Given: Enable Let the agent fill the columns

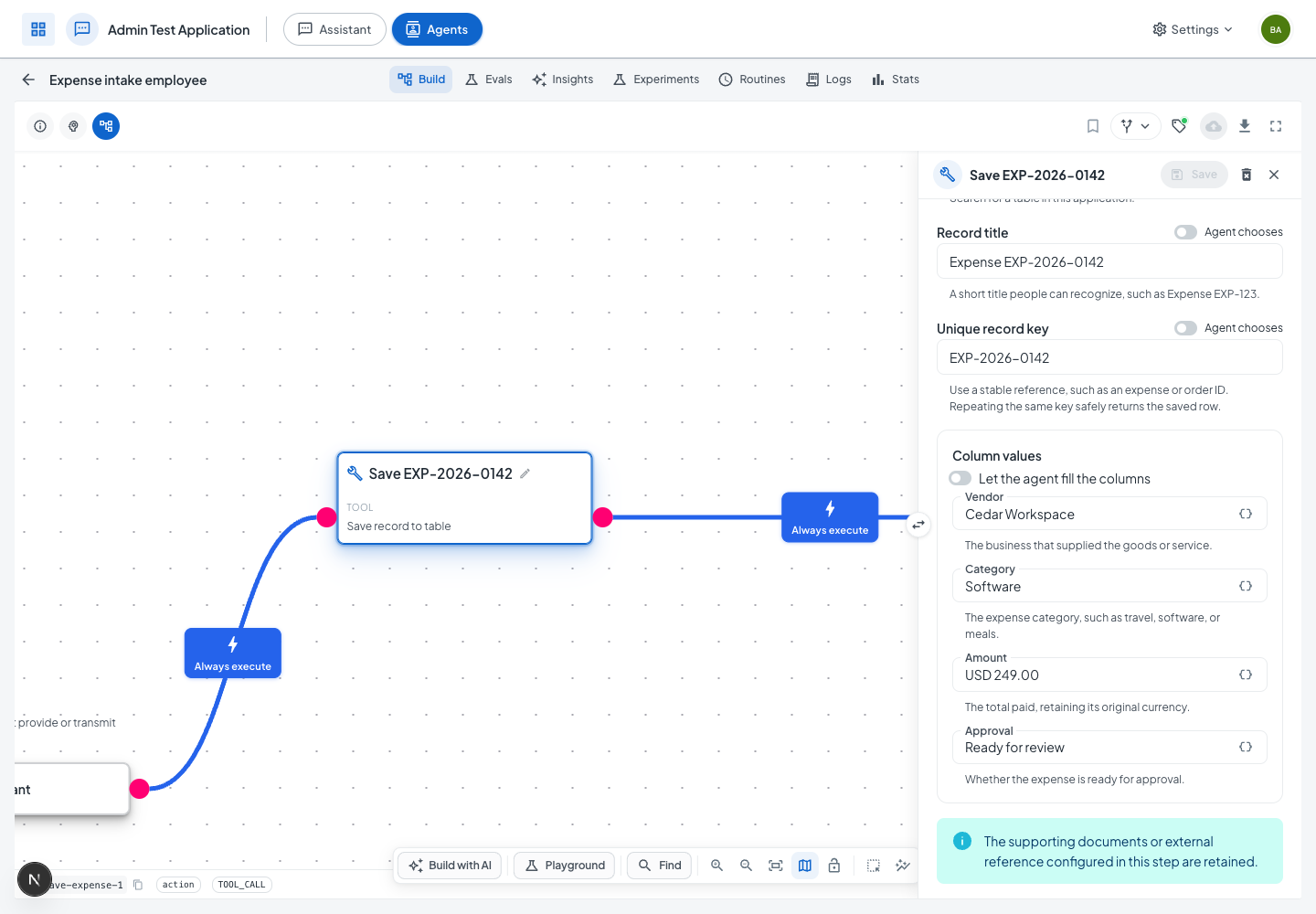Looking at the screenshot, I should pos(960,478).
